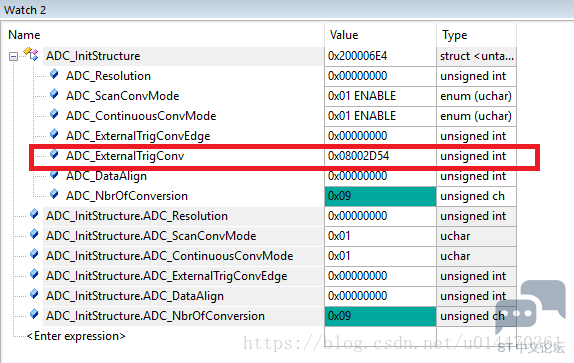Click the Watch 2 panel title
The width and height of the screenshot is (574, 363).
pyautogui.click(x=25, y=10)
